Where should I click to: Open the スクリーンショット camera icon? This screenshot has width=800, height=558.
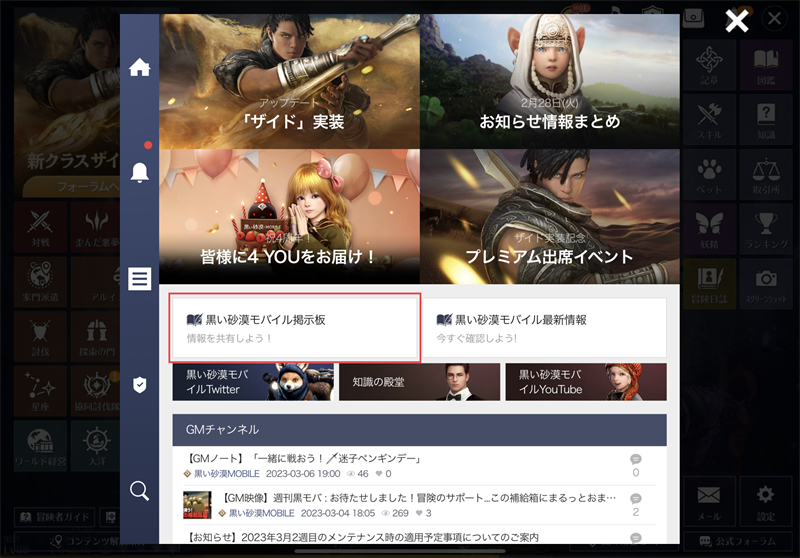[x=766, y=284]
